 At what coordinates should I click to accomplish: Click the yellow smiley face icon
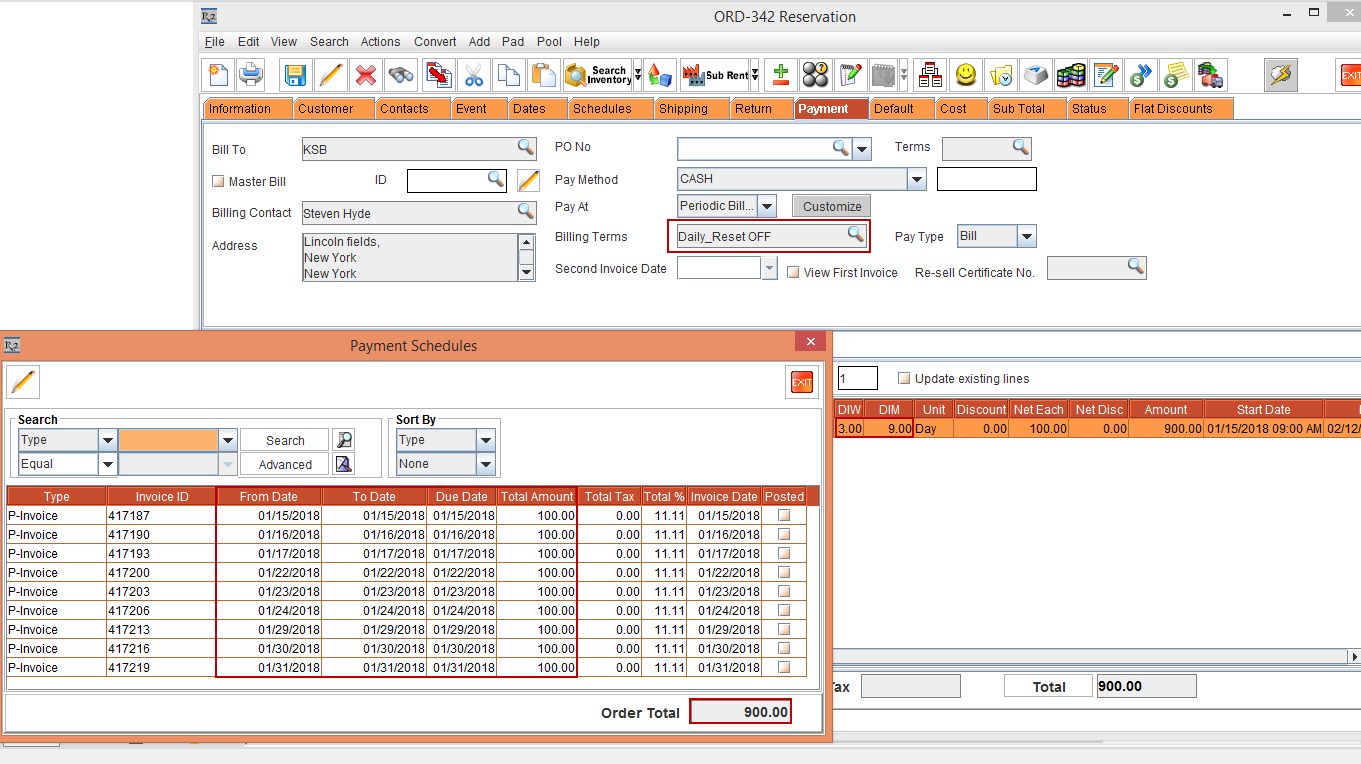coord(965,75)
